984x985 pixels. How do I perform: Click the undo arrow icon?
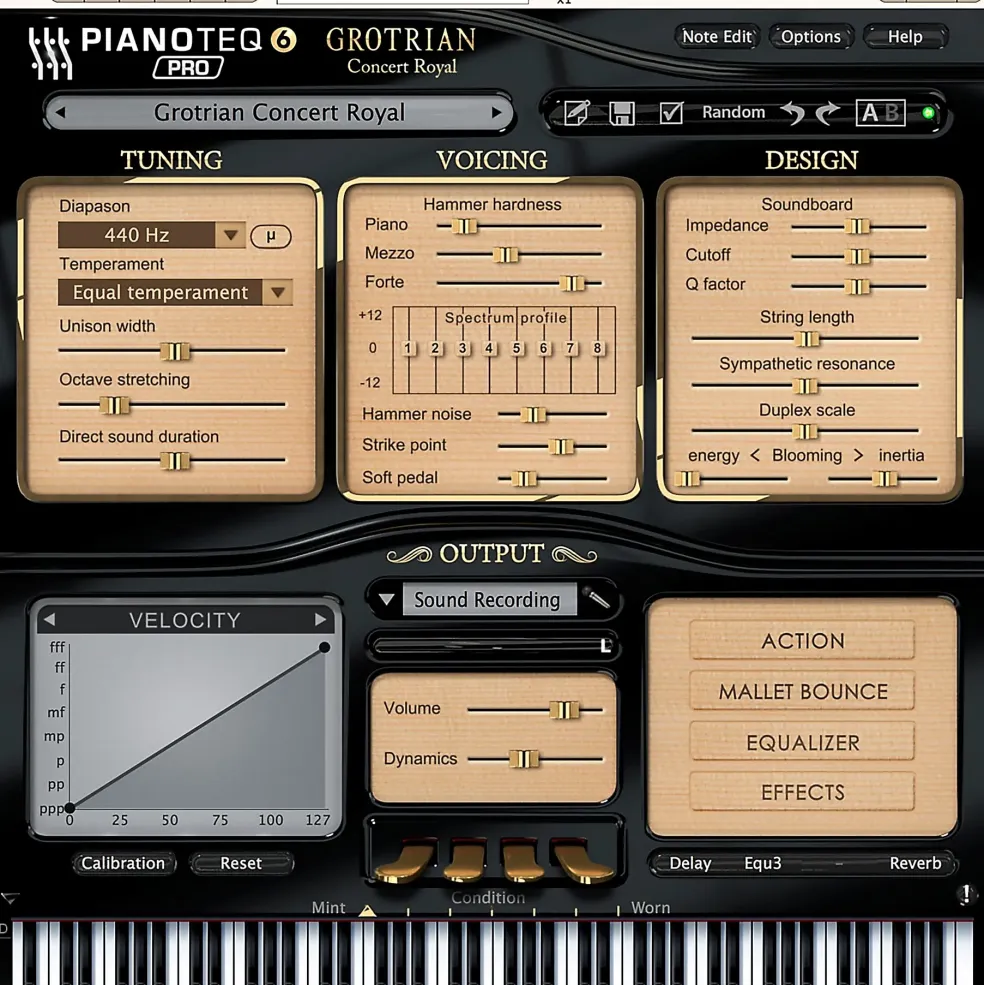coord(793,113)
